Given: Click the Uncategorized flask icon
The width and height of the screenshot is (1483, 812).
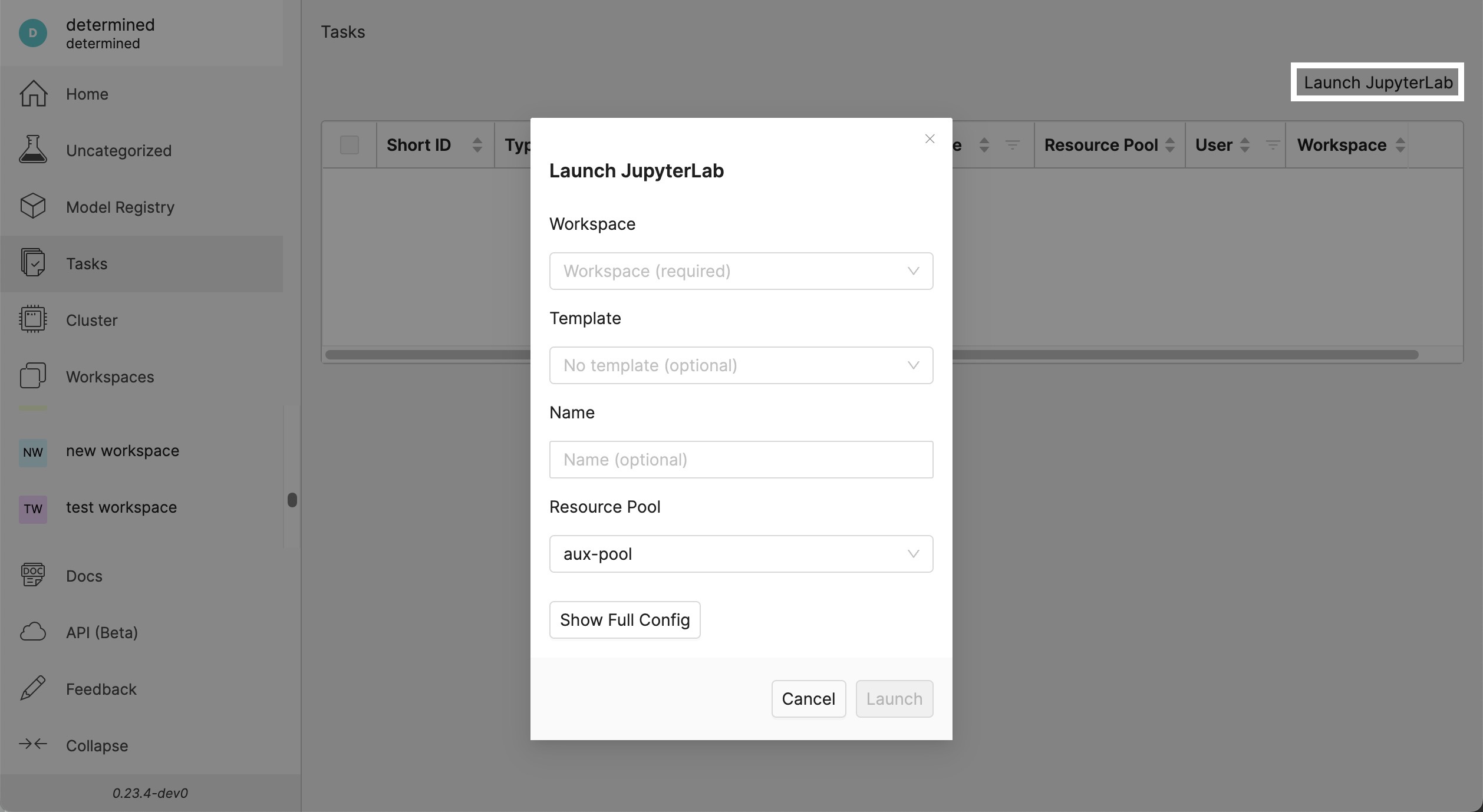Looking at the screenshot, I should point(33,150).
